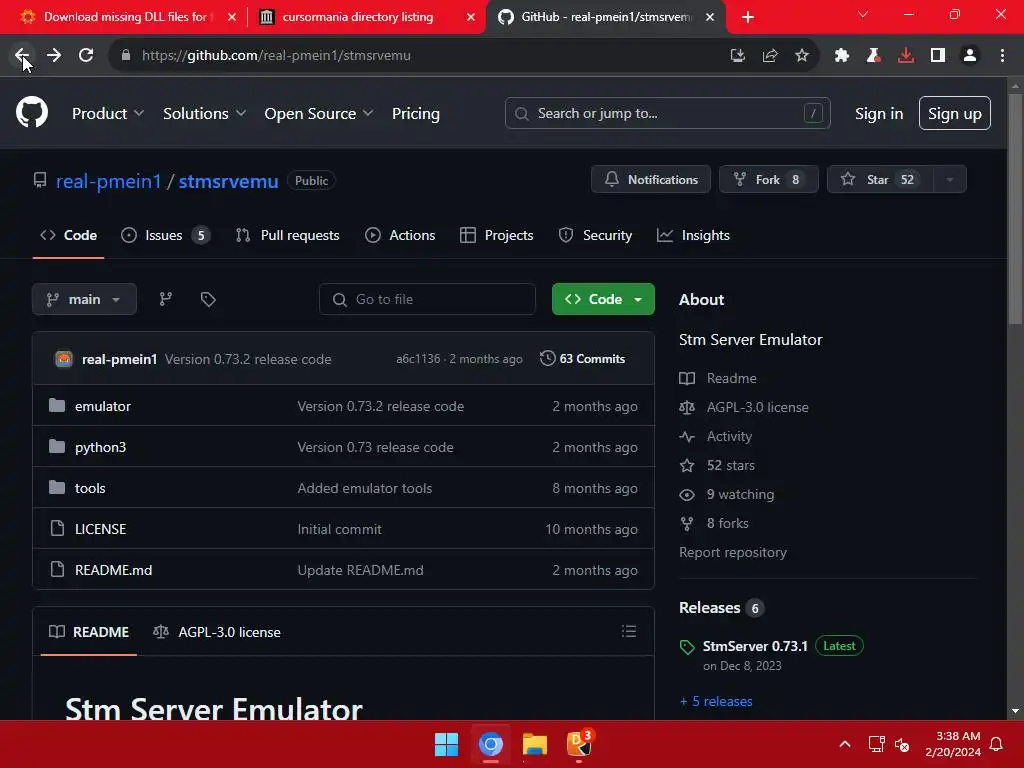The height and width of the screenshot is (768, 1024).
Task: Show hidden tray icons chevron
Action: click(x=844, y=744)
